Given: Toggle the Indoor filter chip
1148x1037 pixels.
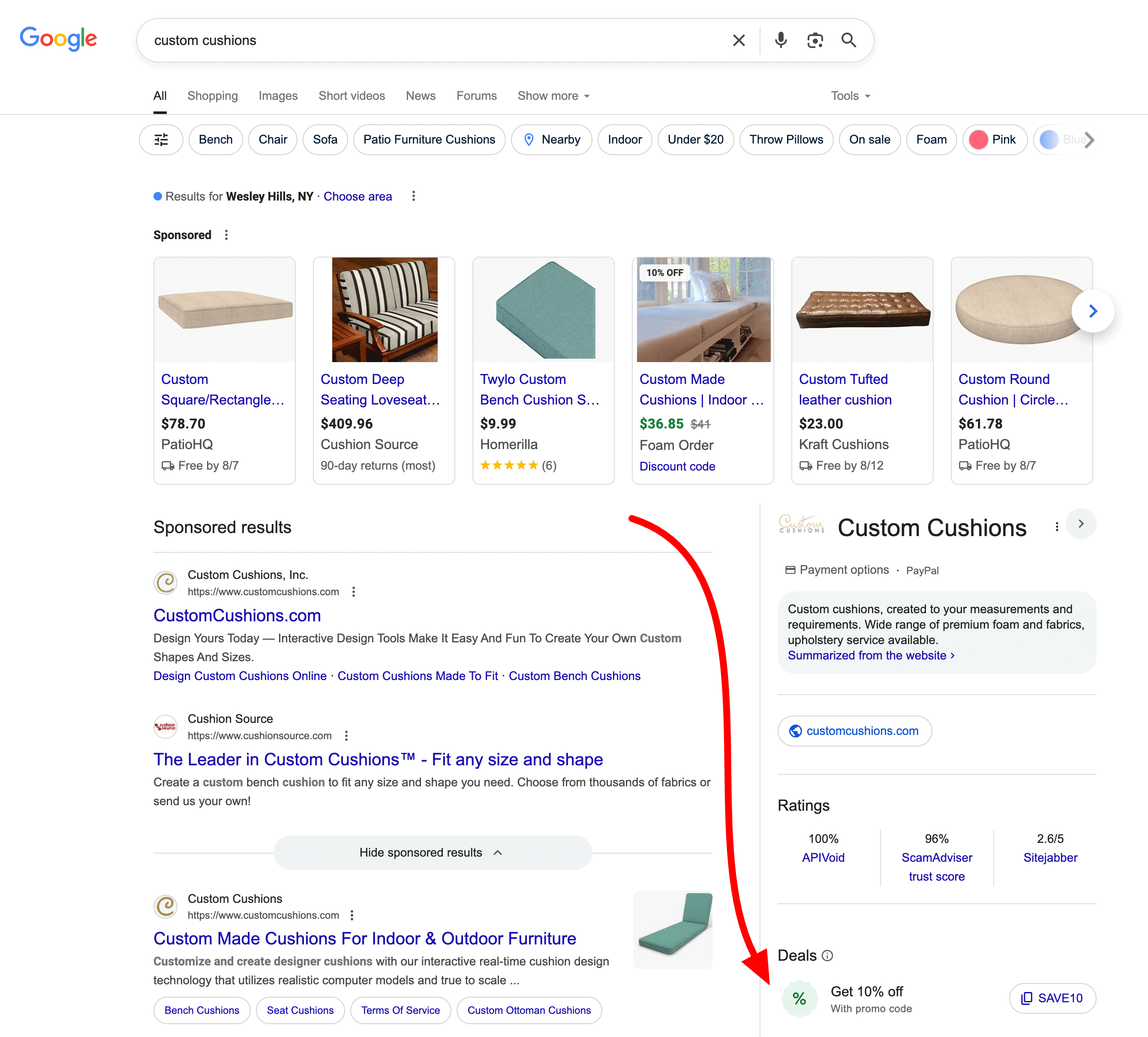Looking at the screenshot, I should [625, 139].
